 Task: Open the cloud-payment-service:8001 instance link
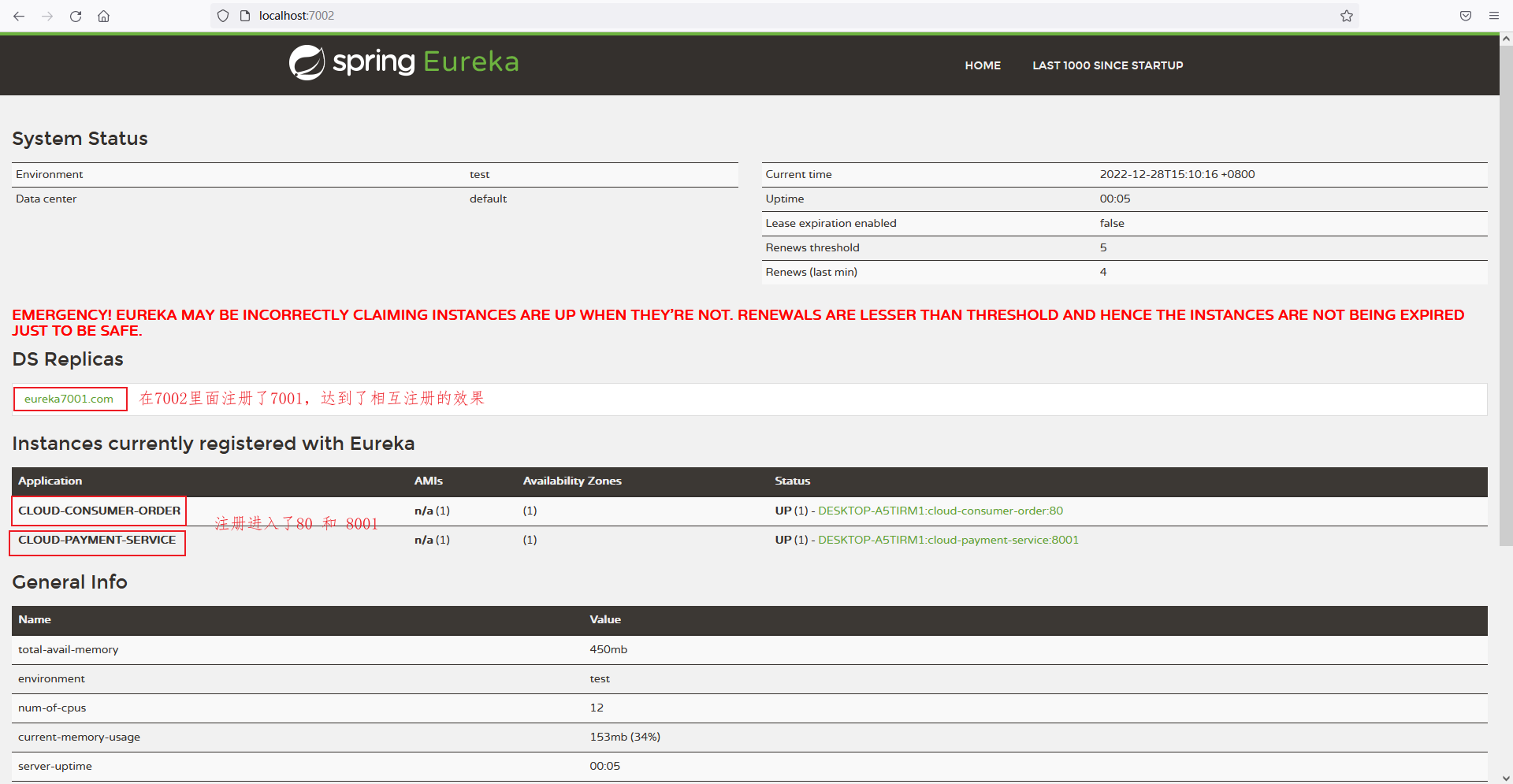click(948, 540)
